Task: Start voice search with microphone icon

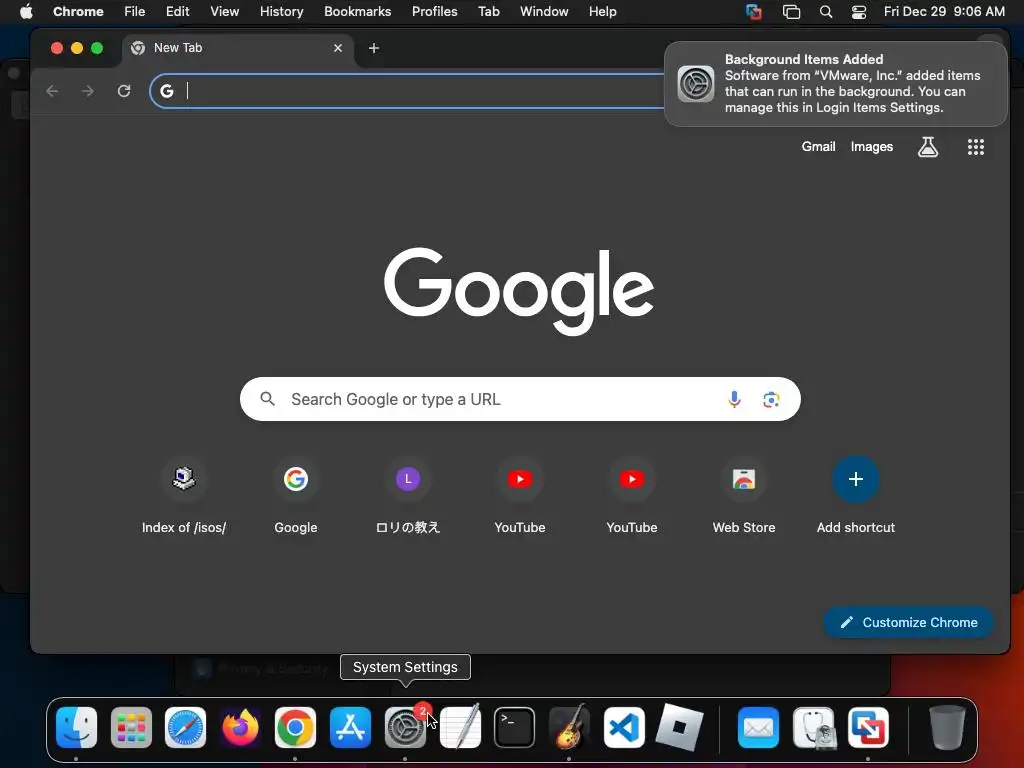Action: pyautogui.click(x=734, y=399)
